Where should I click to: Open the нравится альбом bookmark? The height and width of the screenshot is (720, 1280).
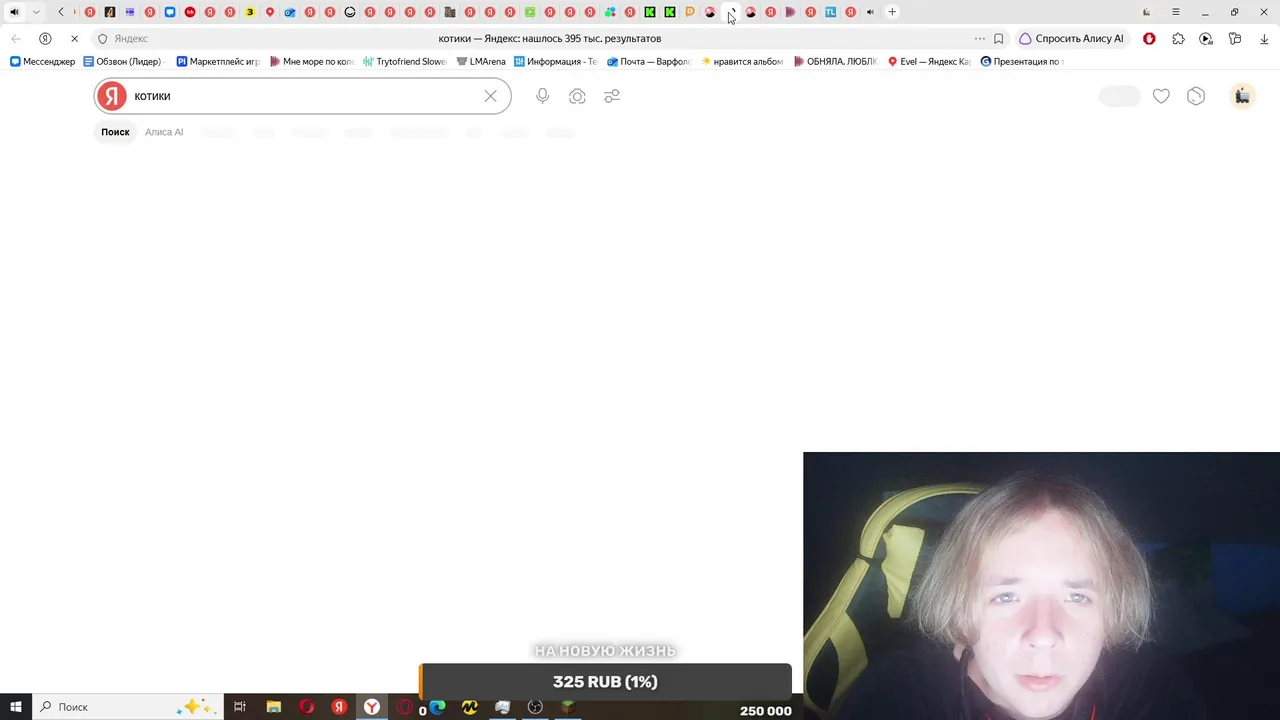point(742,61)
